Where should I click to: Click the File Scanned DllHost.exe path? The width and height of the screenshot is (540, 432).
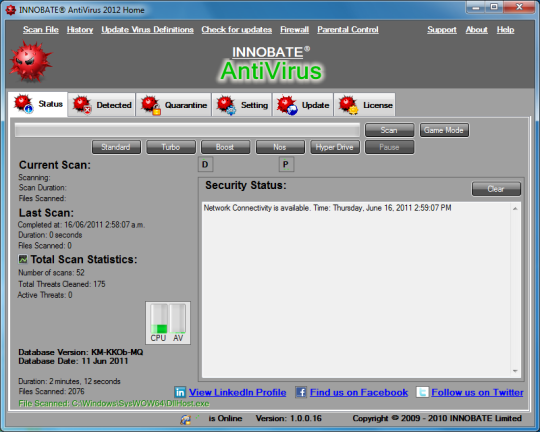pyautogui.click(x=114, y=403)
